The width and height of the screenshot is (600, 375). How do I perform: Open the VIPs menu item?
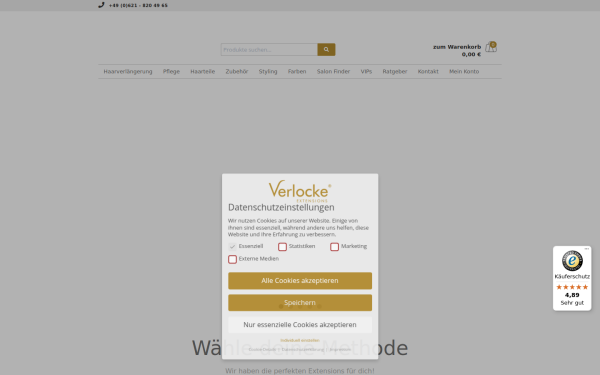(366, 72)
